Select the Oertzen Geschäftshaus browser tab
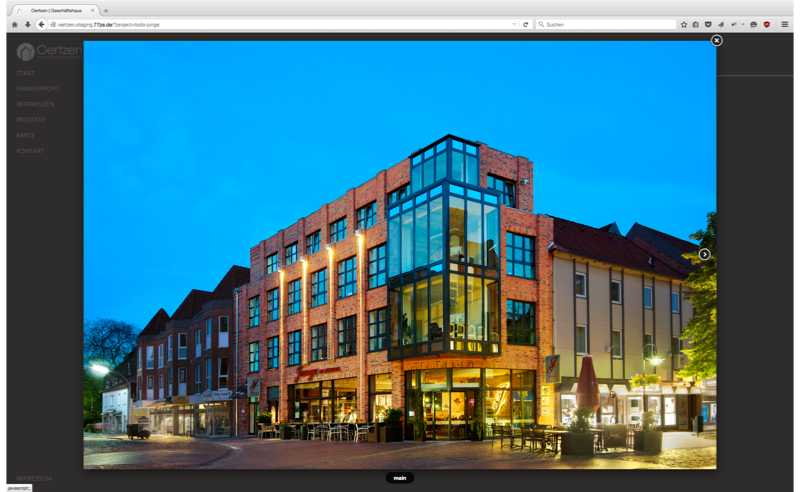 tap(55, 10)
